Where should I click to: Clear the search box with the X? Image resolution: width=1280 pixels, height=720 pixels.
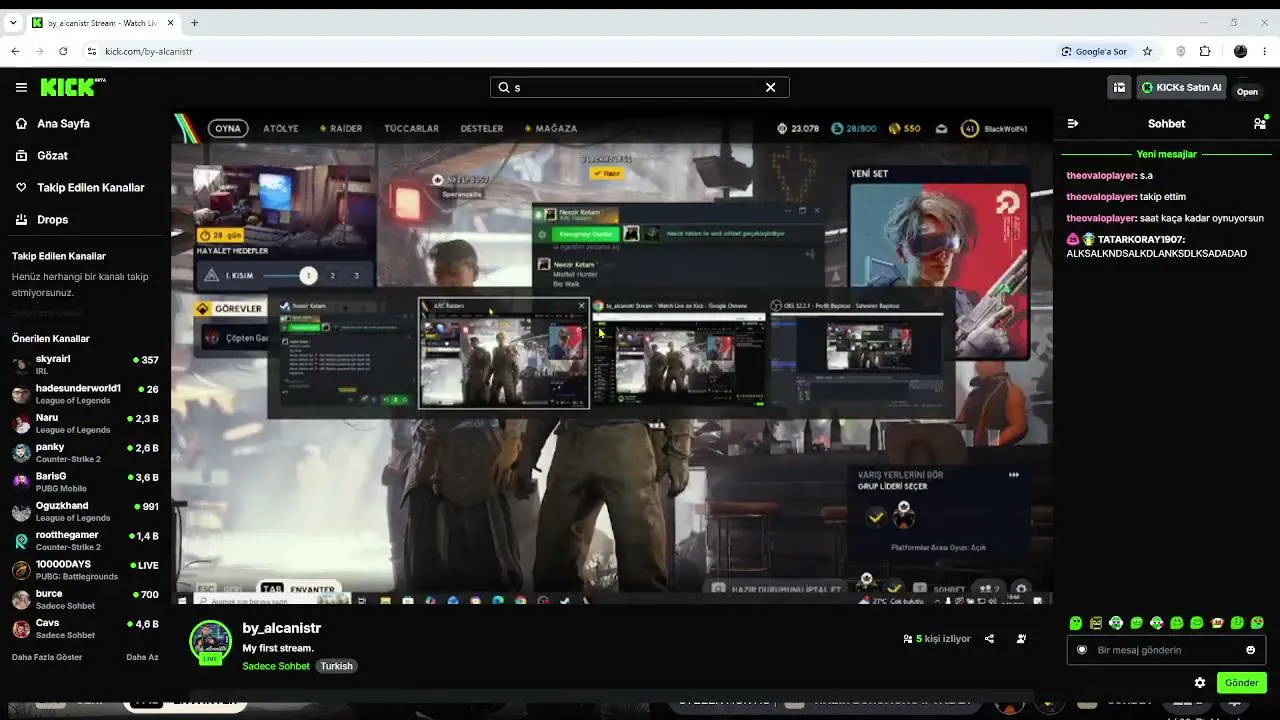[770, 87]
